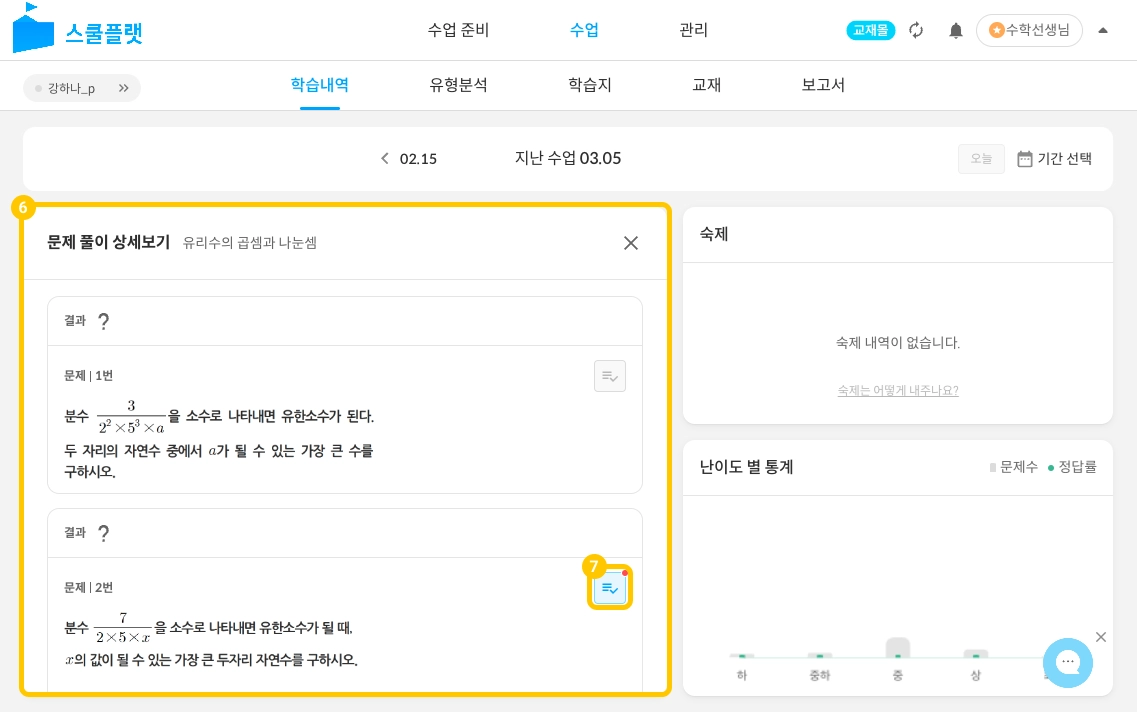The image size is (1137, 712).
Task: Open the chat support bubble
Action: [x=1067, y=662]
